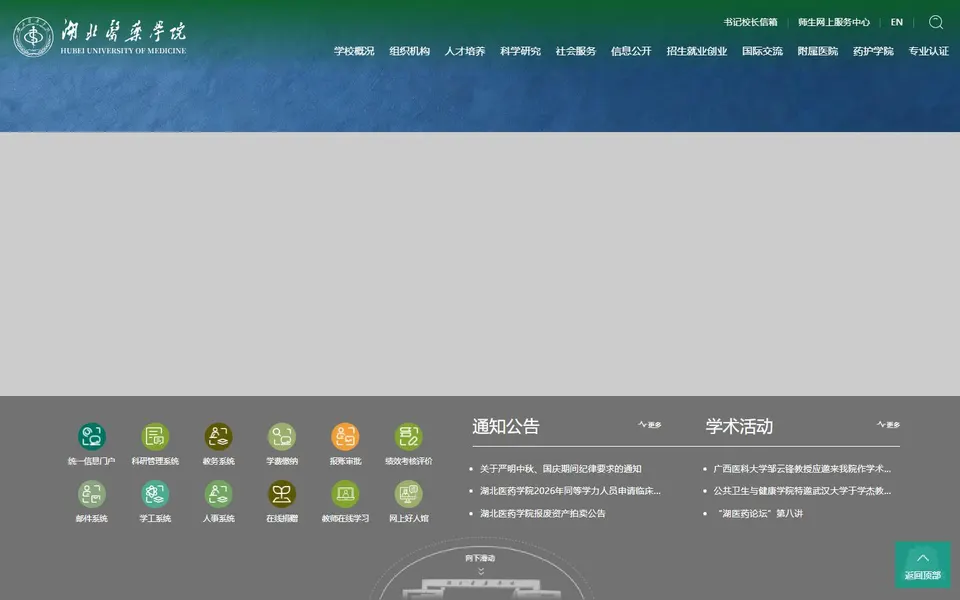Open the 招生就业创业 menu
Viewport: 960px width, 600px height.
(x=697, y=51)
